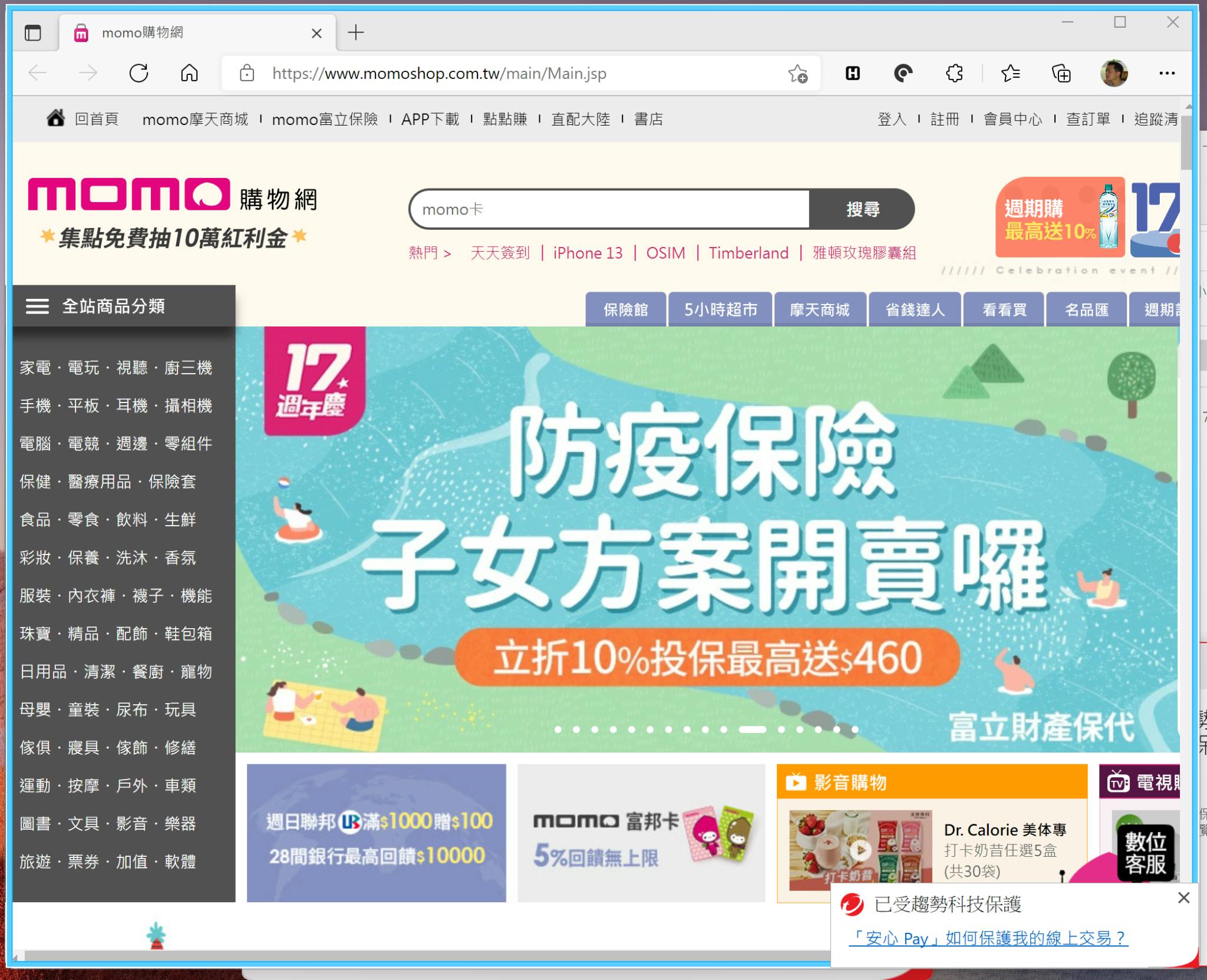Open the Favorites list

[1010, 74]
